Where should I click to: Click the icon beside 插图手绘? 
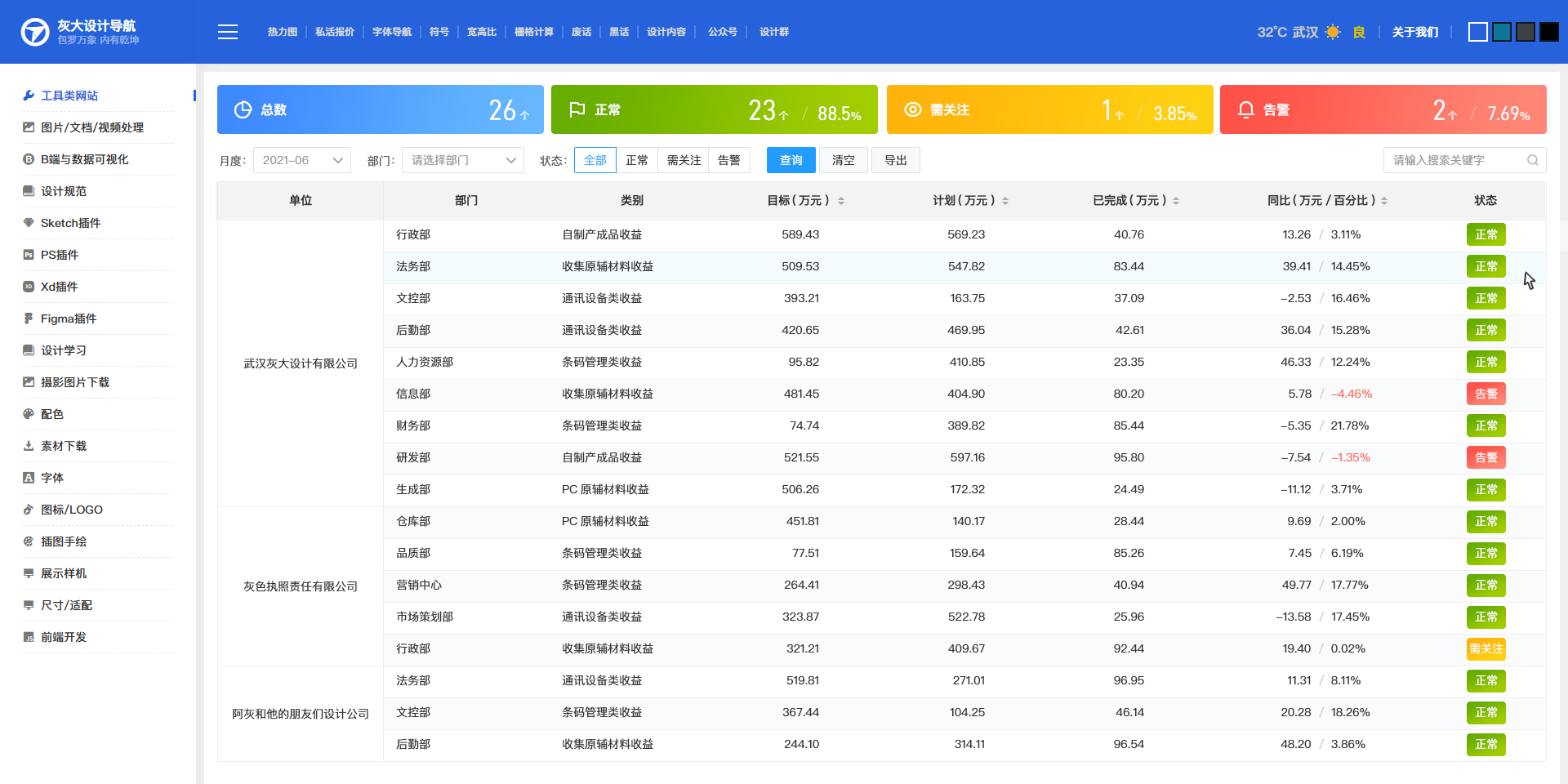click(29, 541)
